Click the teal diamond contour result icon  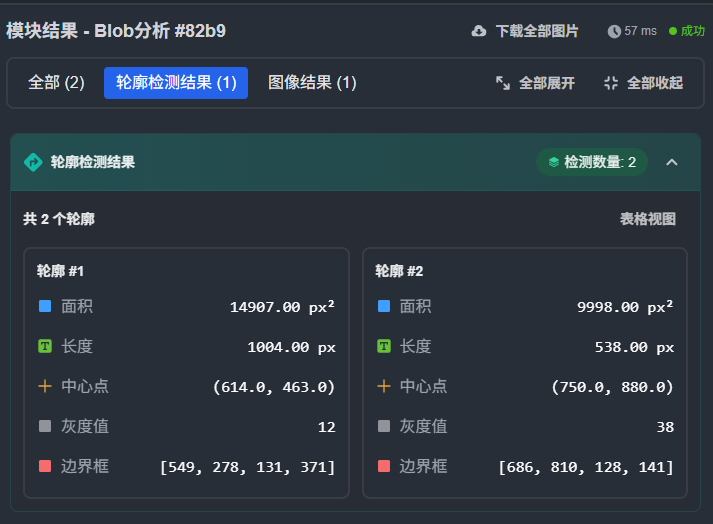[33, 162]
